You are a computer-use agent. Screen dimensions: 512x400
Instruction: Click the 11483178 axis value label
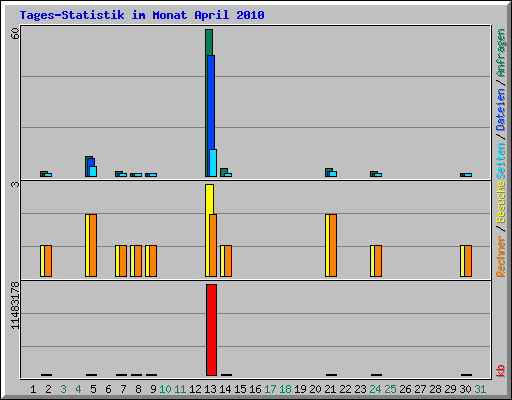[15, 305]
